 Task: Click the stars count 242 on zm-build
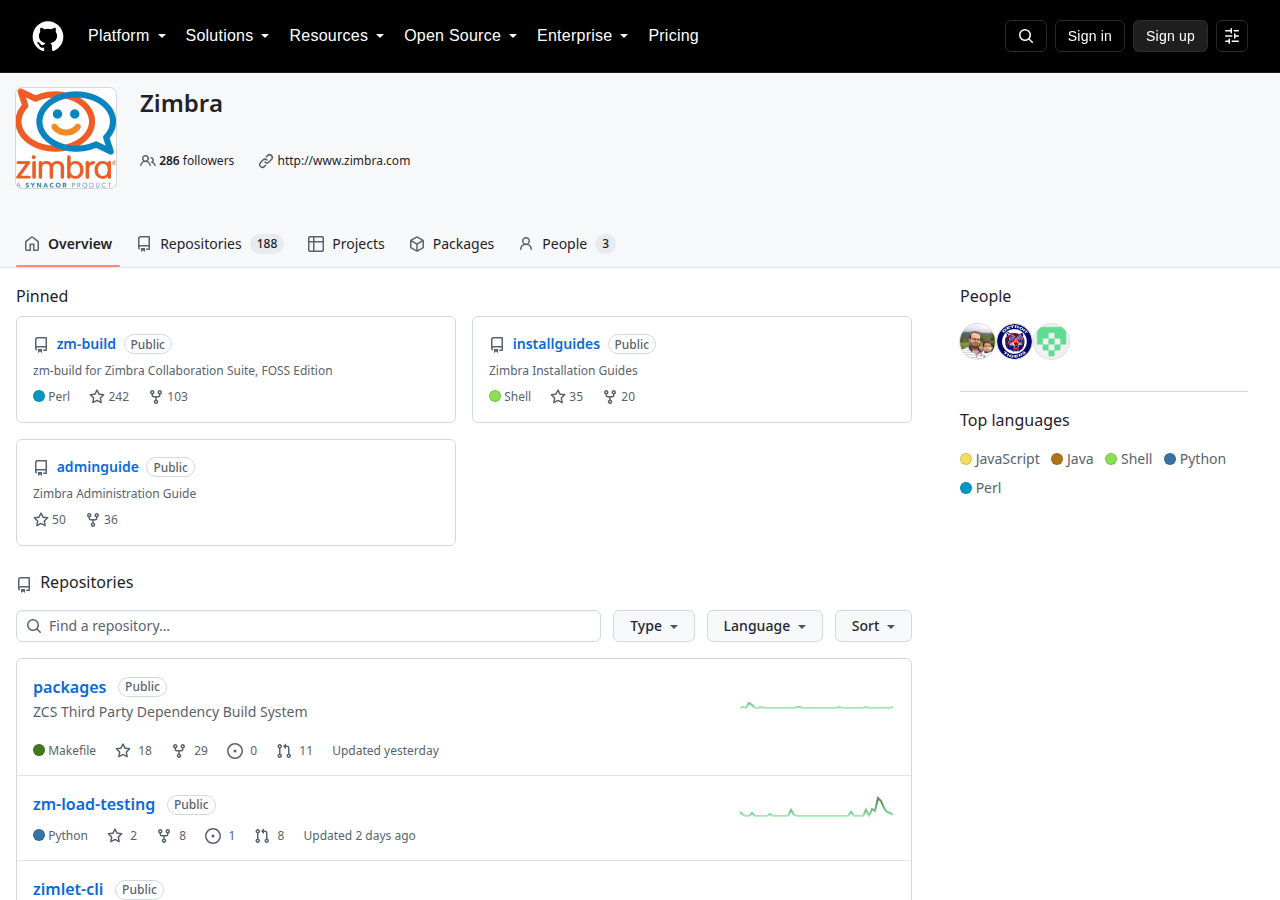(110, 397)
